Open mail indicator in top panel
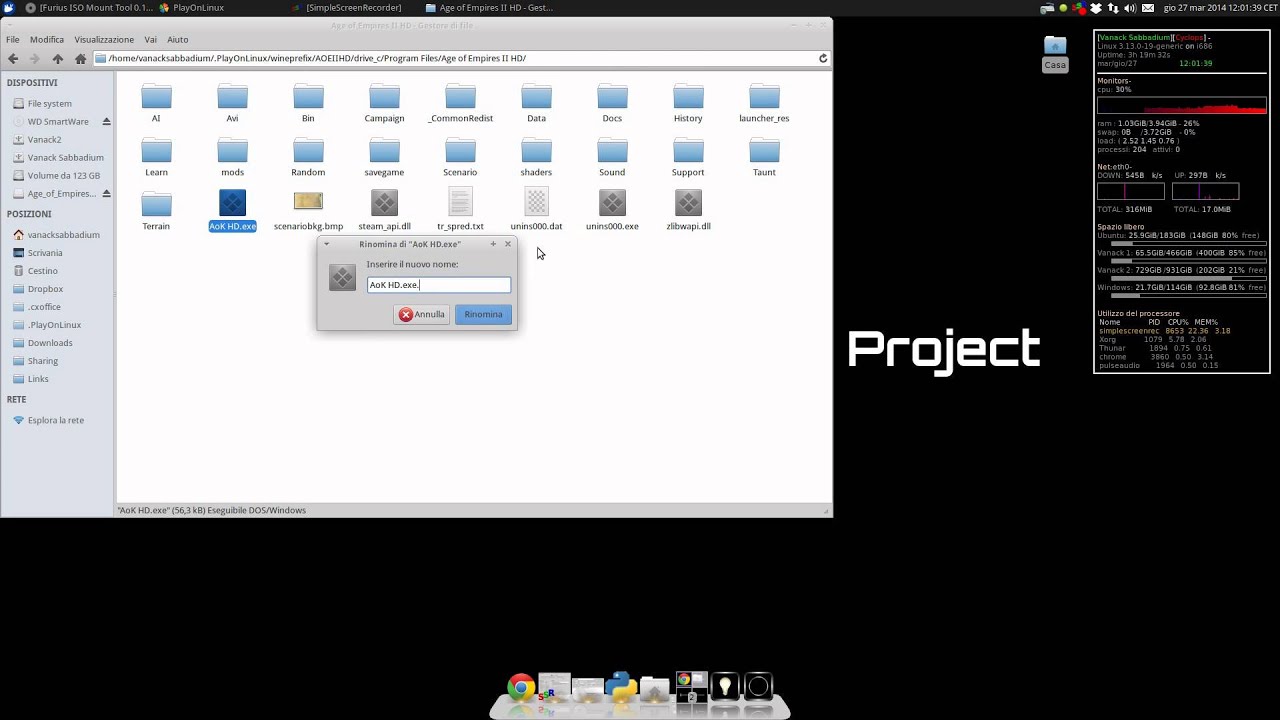Viewport: 1280px width, 720px height. coord(1147,8)
